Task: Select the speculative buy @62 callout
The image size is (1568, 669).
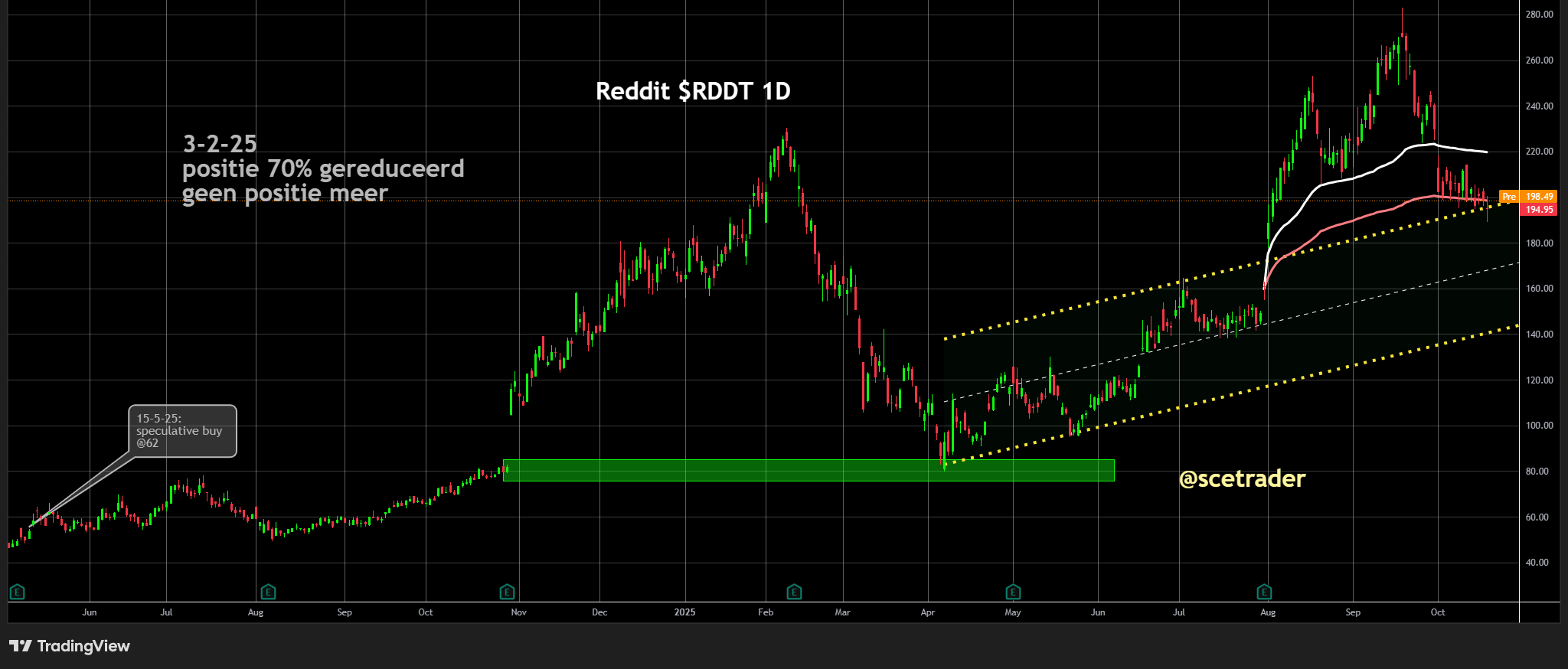Action: 182,431
